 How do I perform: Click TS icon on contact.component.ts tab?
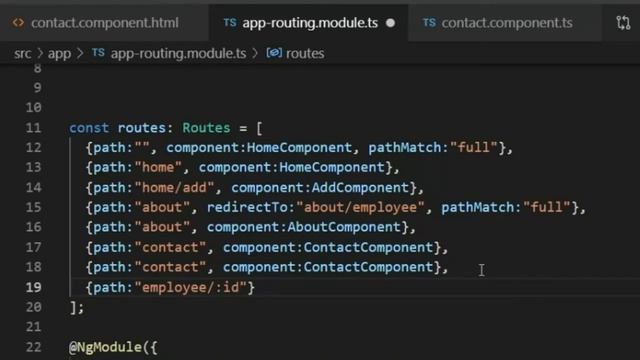[x=429, y=23]
